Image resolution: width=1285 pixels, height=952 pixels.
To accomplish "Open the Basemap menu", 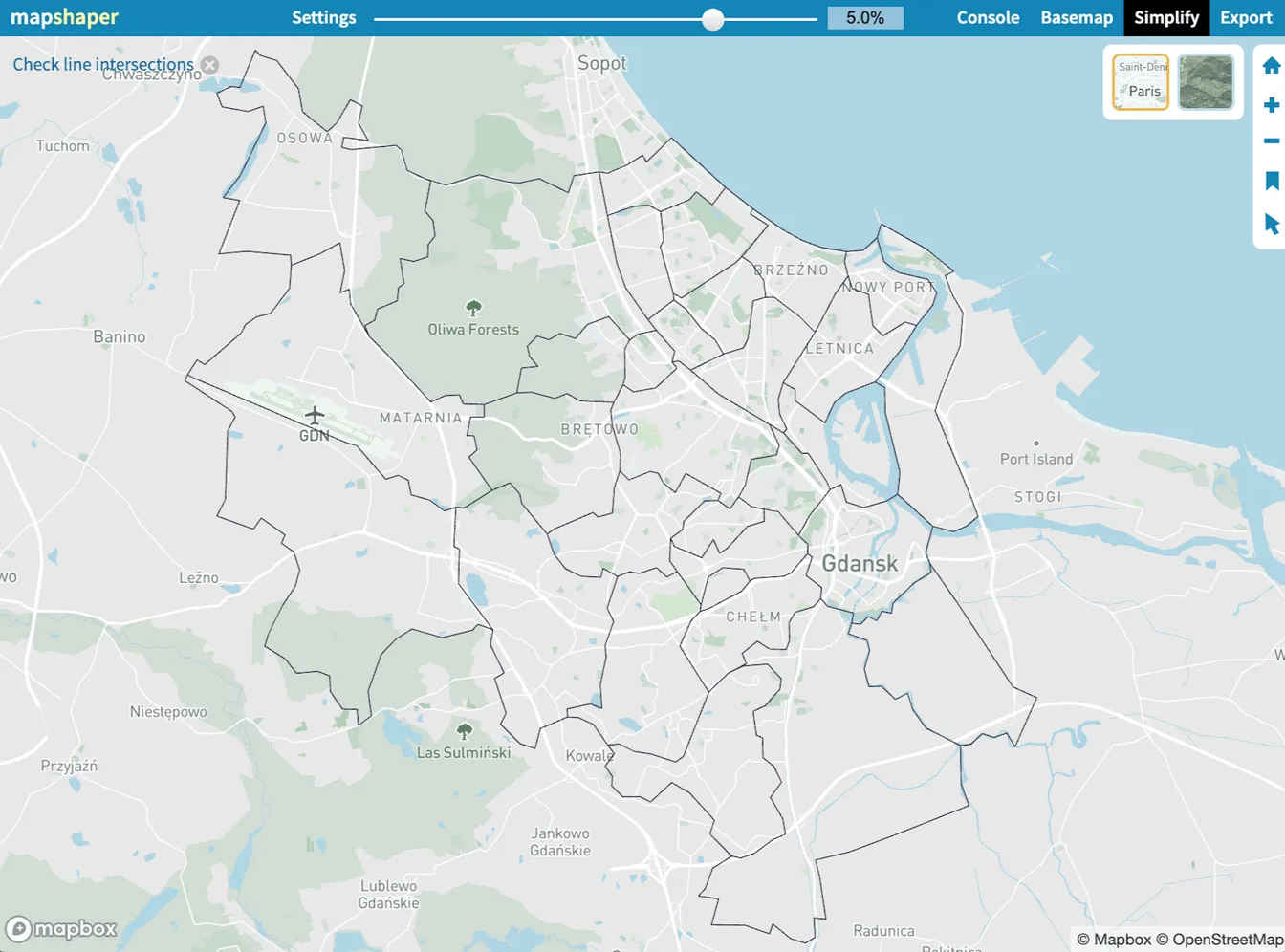I will coord(1077,17).
